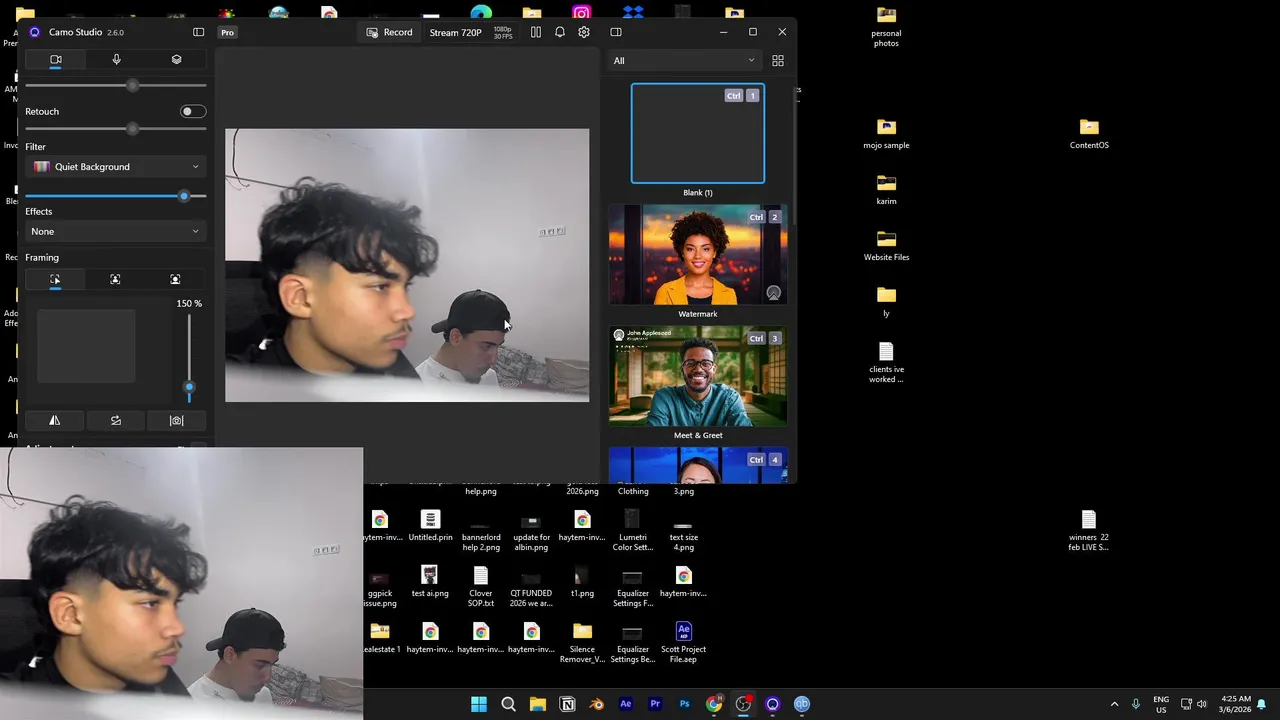This screenshot has height=720, width=1280.
Task: Open the layers overlays tab
Action: (176, 60)
